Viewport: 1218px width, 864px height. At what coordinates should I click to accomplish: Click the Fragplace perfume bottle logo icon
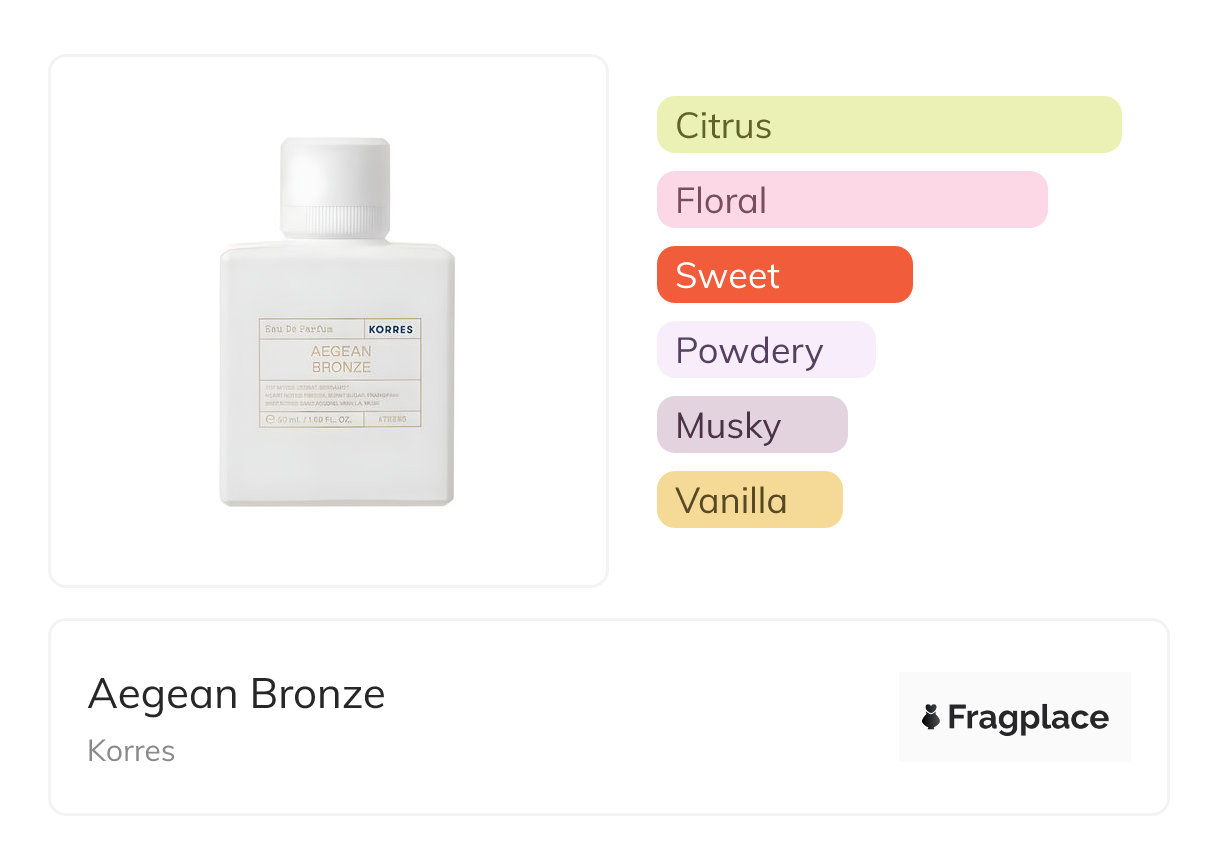[931, 717]
